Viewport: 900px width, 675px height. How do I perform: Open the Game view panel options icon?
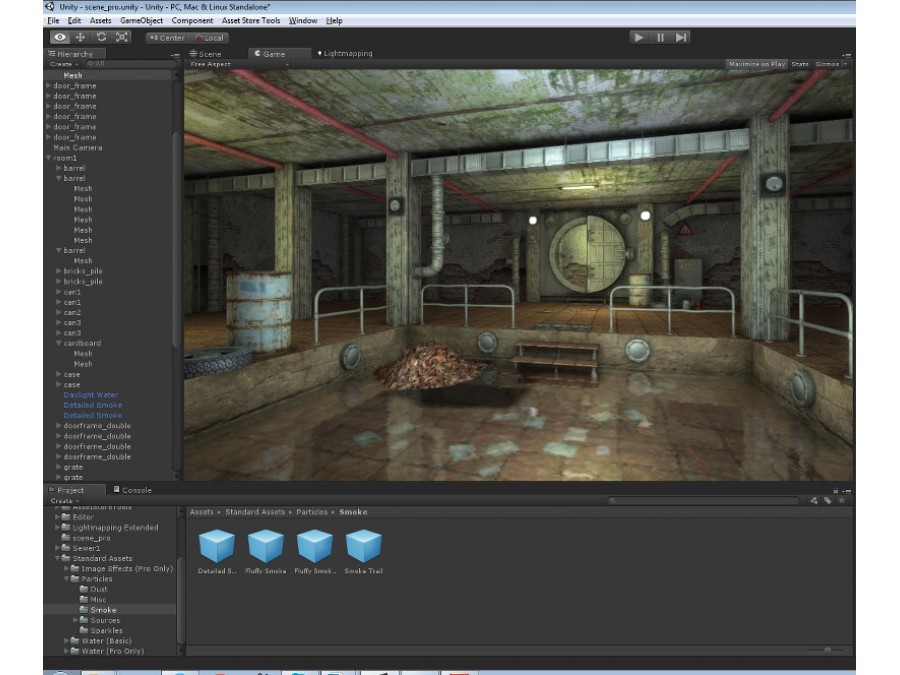[846, 55]
